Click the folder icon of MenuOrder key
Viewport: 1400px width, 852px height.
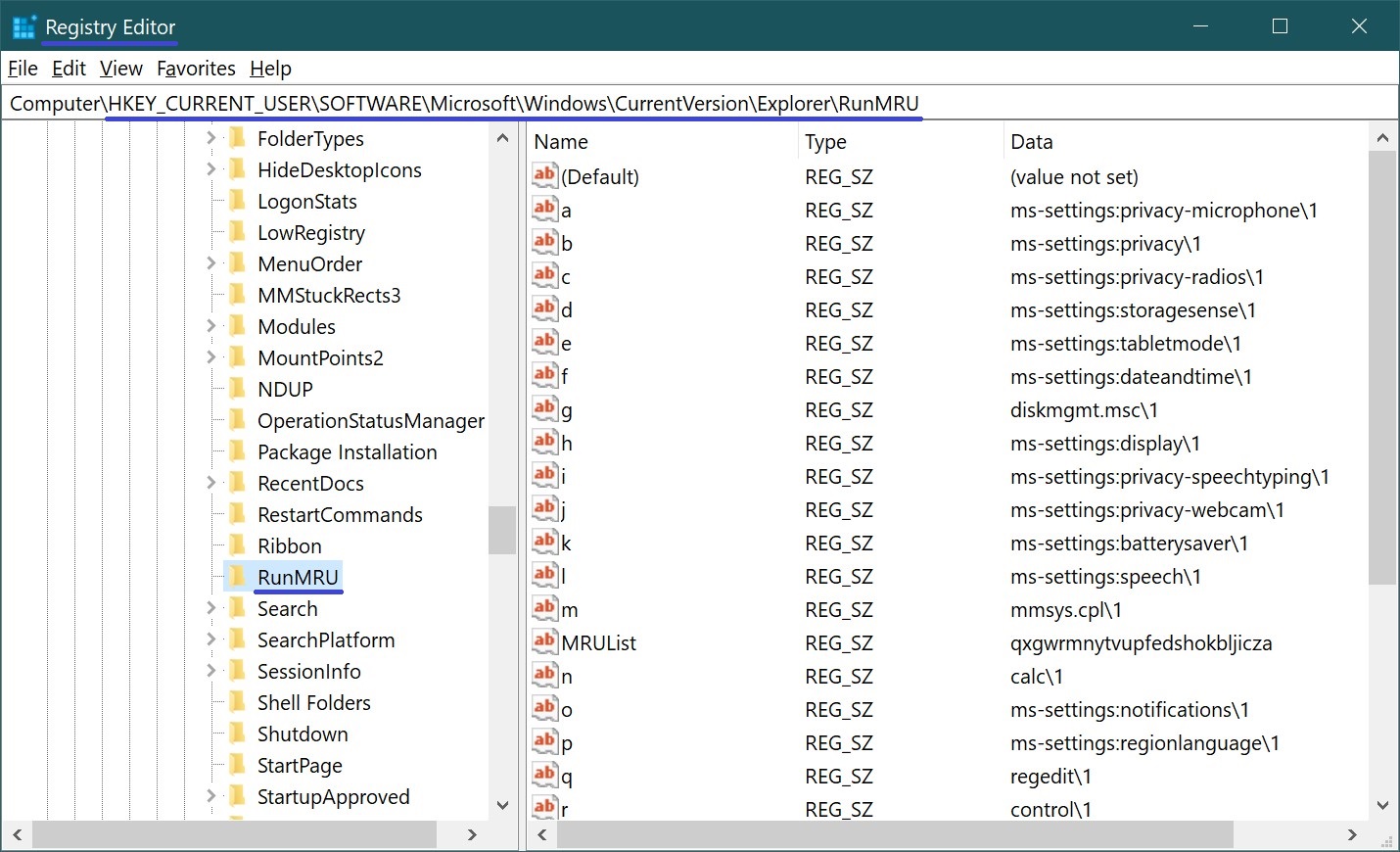pyautogui.click(x=237, y=263)
